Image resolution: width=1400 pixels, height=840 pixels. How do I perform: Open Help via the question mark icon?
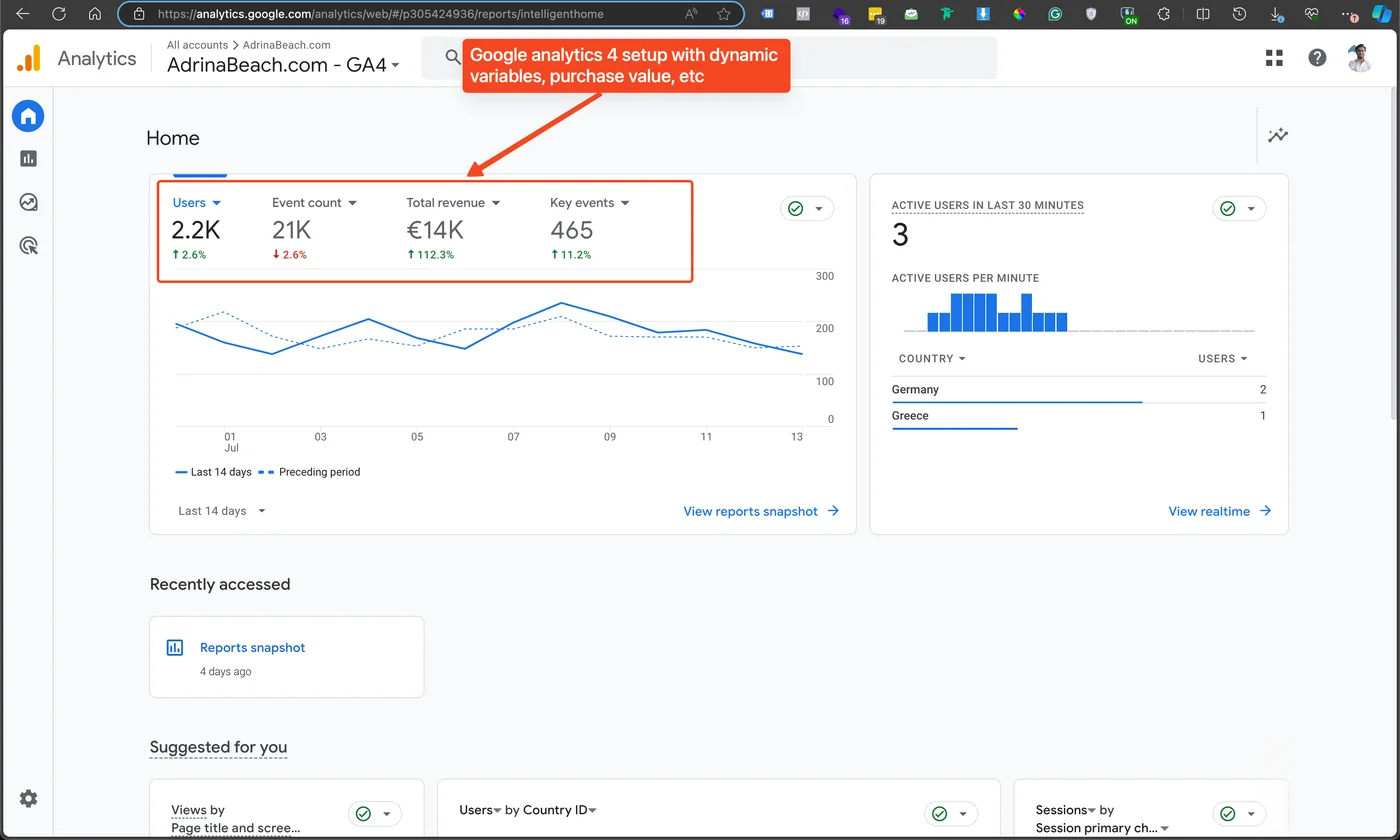coord(1317,57)
